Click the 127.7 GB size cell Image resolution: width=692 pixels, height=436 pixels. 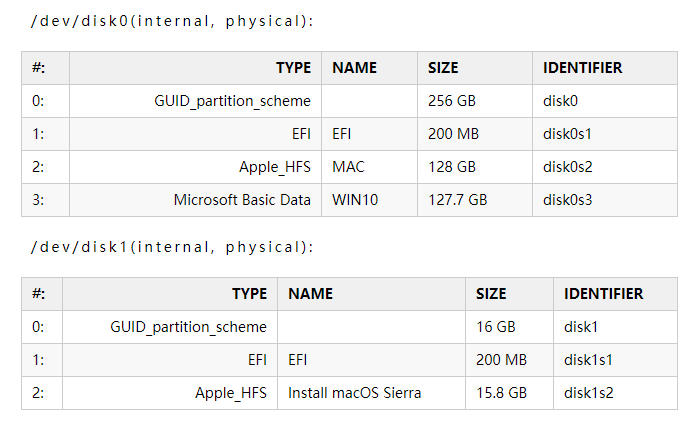pos(457,200)
